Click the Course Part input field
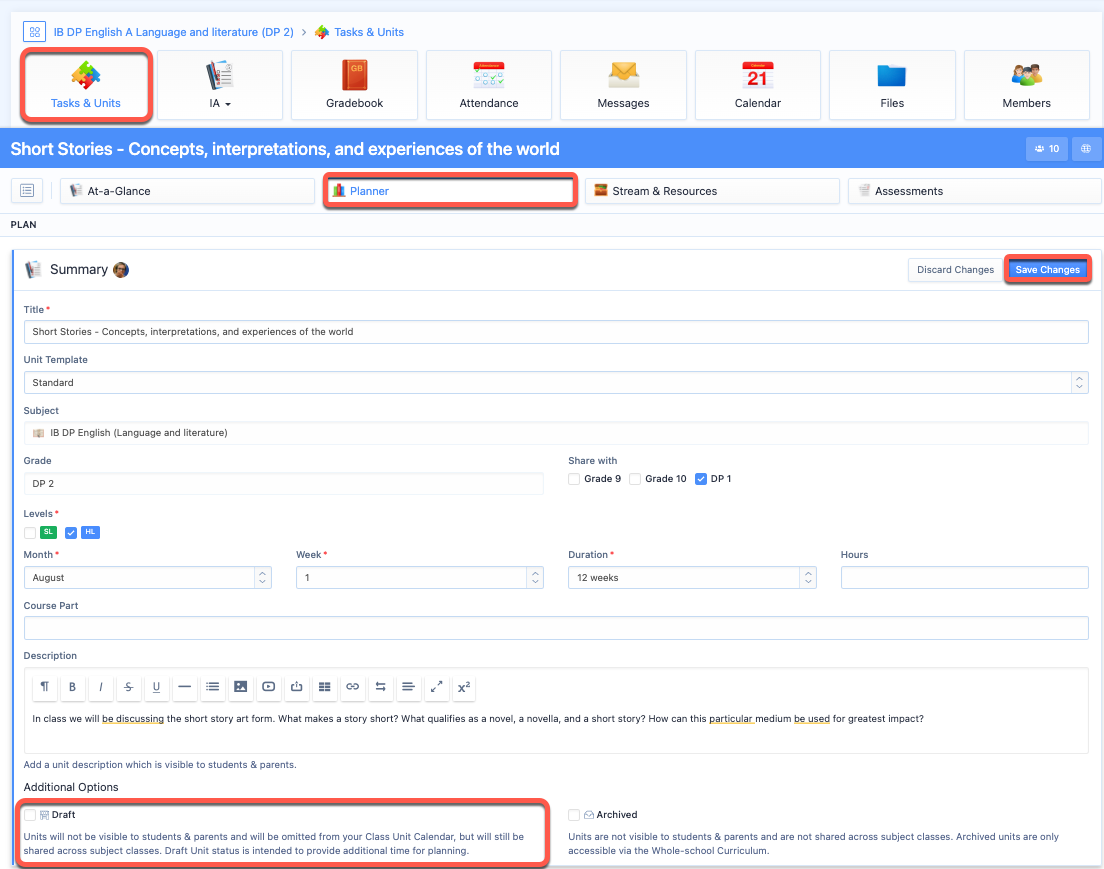This screenshot has width=1104, height=869. coord(556,628)
